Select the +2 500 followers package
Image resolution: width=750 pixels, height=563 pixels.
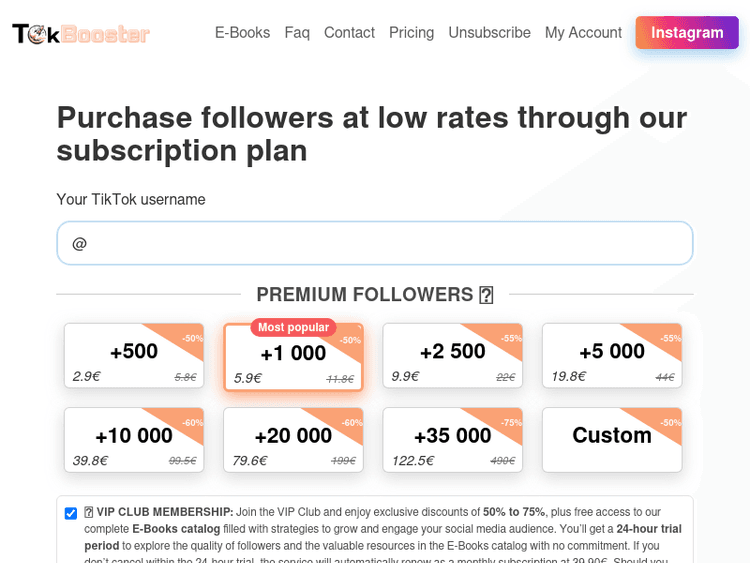452,356
